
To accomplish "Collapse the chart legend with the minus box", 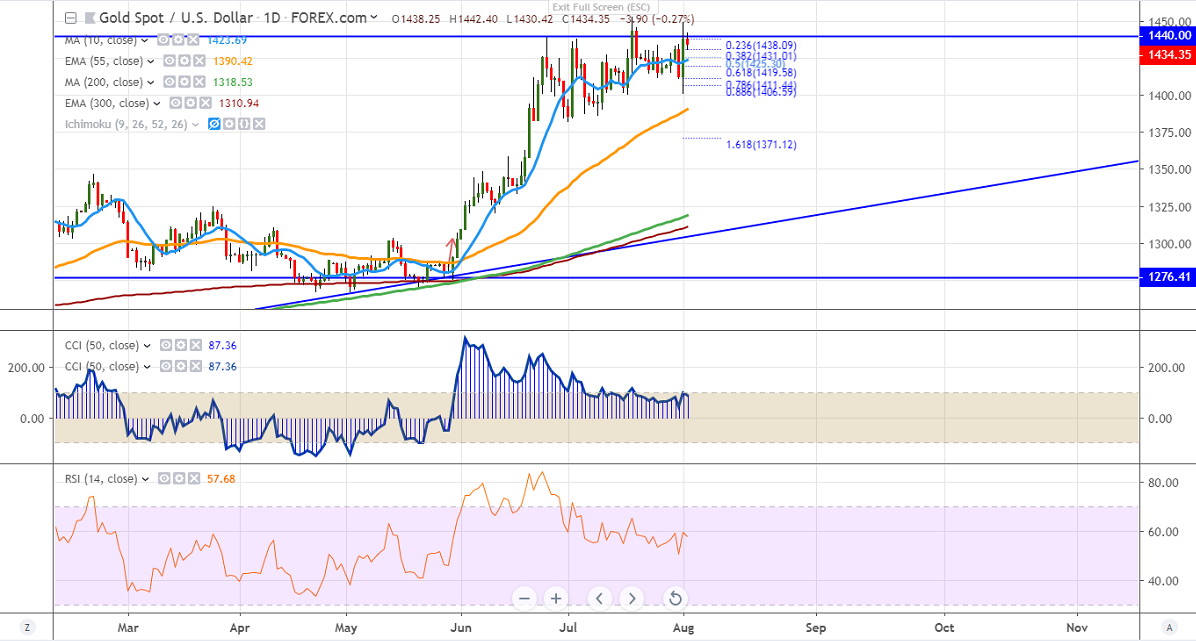I will [71, 18].
